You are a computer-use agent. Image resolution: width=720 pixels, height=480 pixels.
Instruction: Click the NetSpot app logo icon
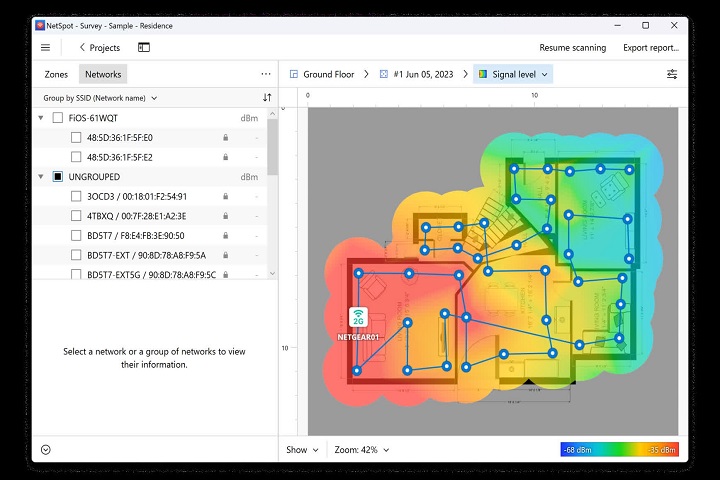pos(40,24)
